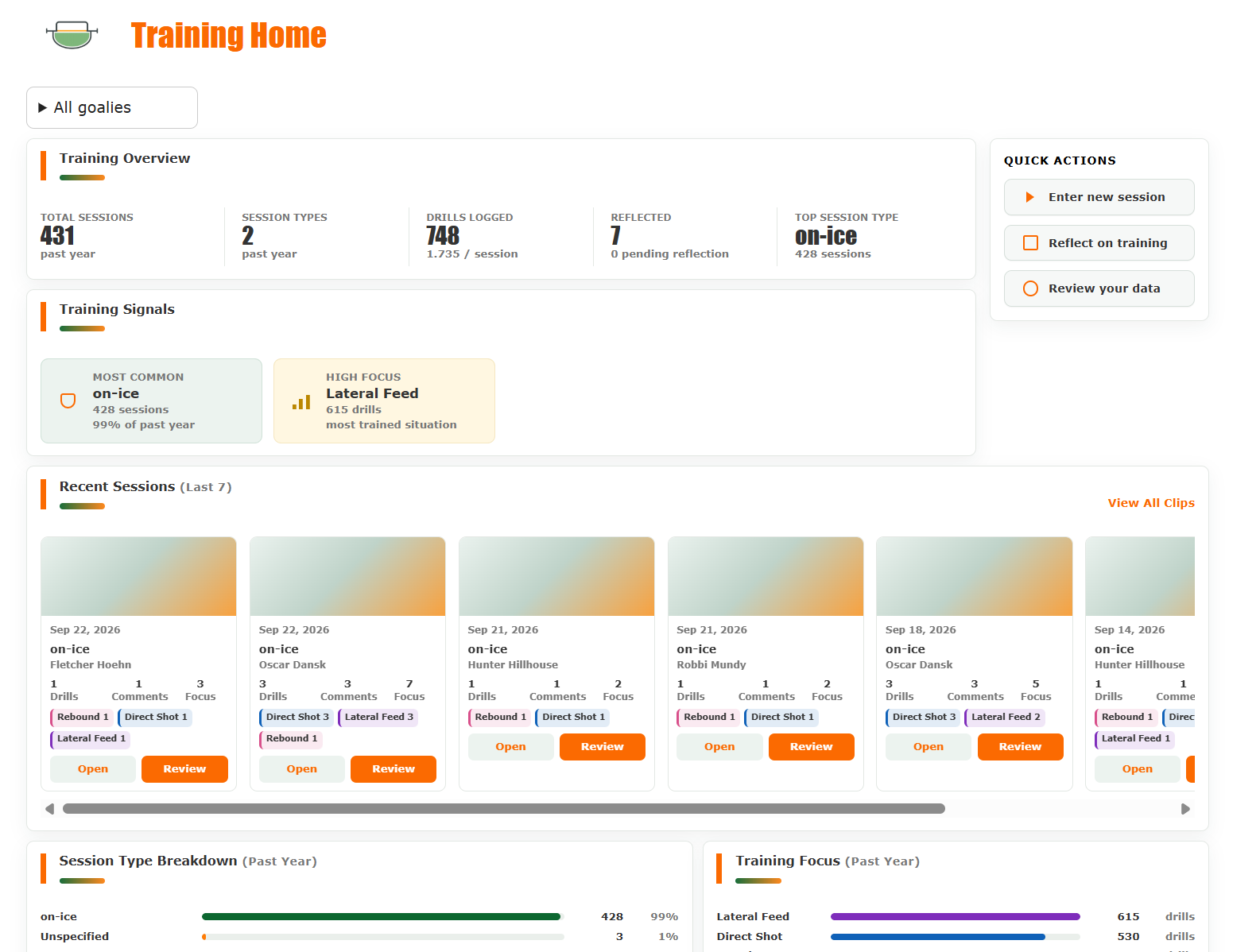This screenshot has width=1260, height=952.
Task: Open Hunter Hillhouse's Sep 21 session
Action: tap(510, 747)
